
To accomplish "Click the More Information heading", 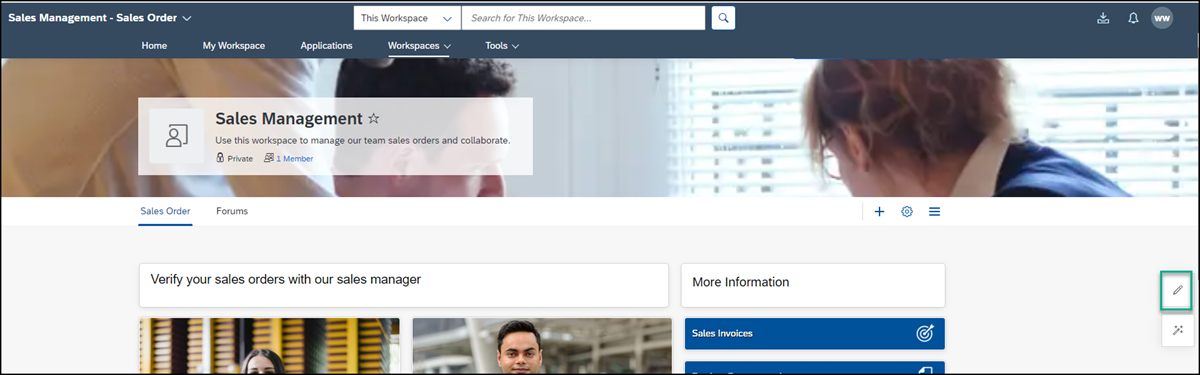I will tap(740, 282).
